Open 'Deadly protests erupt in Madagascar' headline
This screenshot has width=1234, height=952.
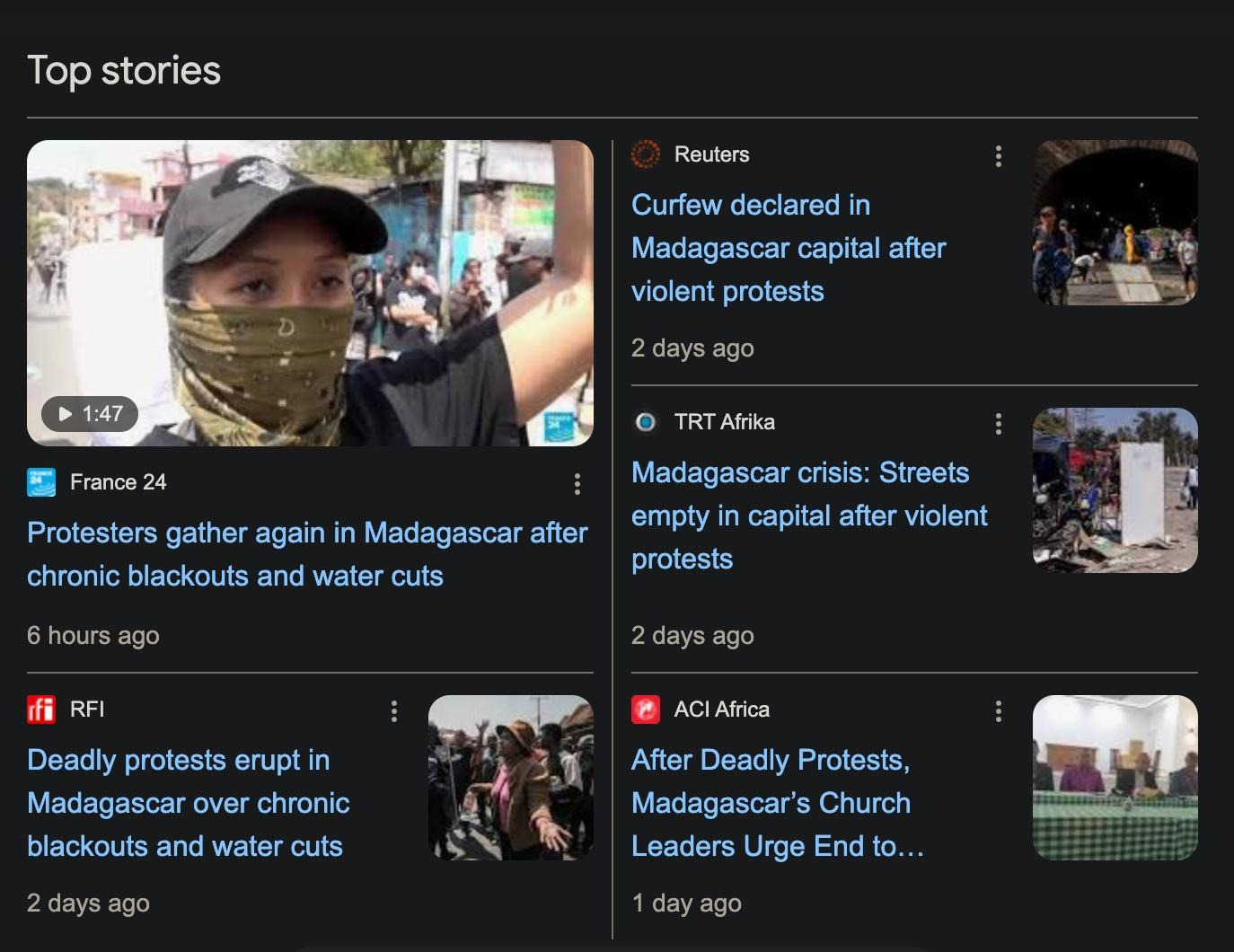point(189,803)
